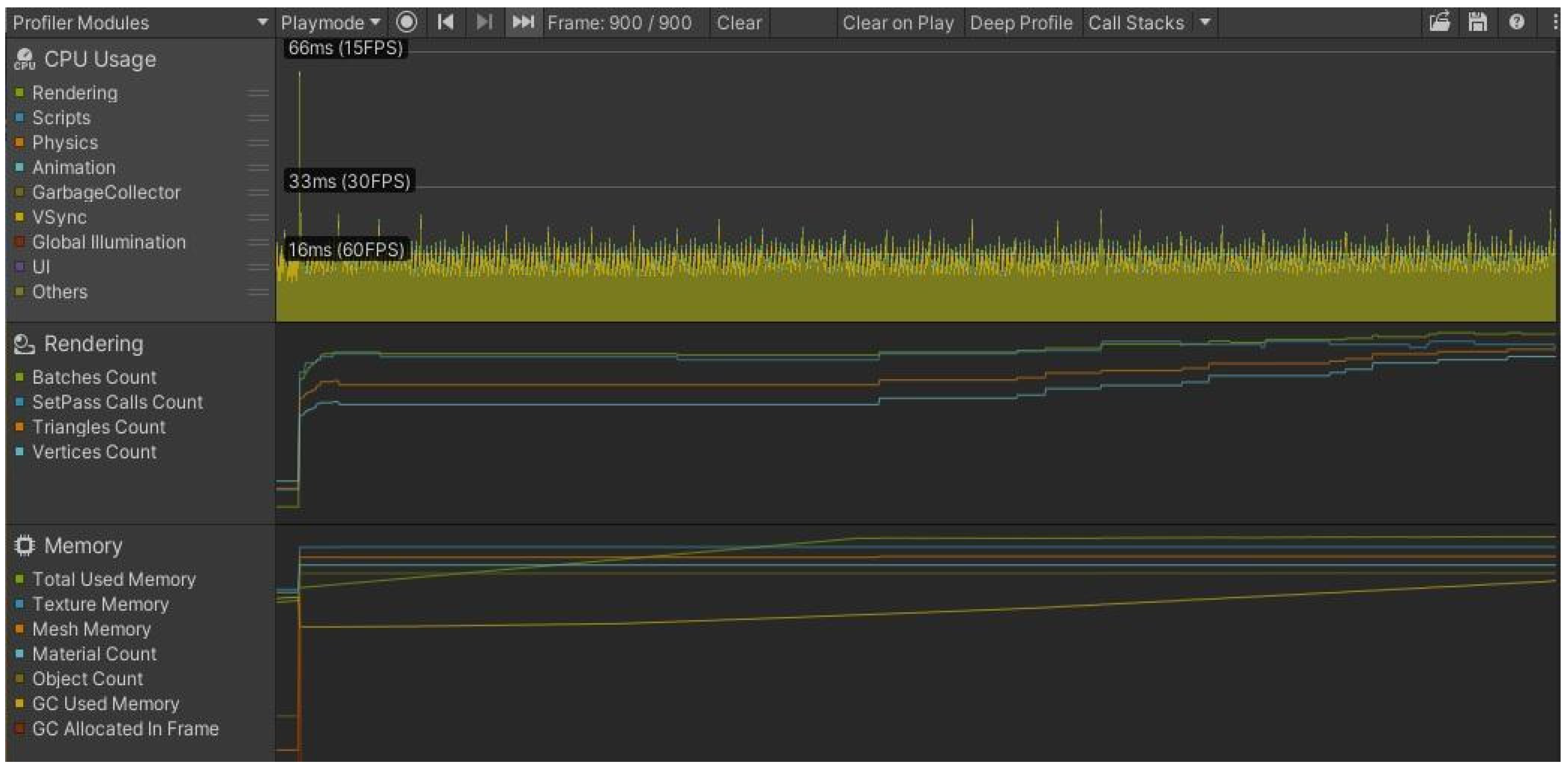Viewport: 1568px width, 770px height.
Task: Grab the reorder handle for GarbageCollector
Action: 258,193
